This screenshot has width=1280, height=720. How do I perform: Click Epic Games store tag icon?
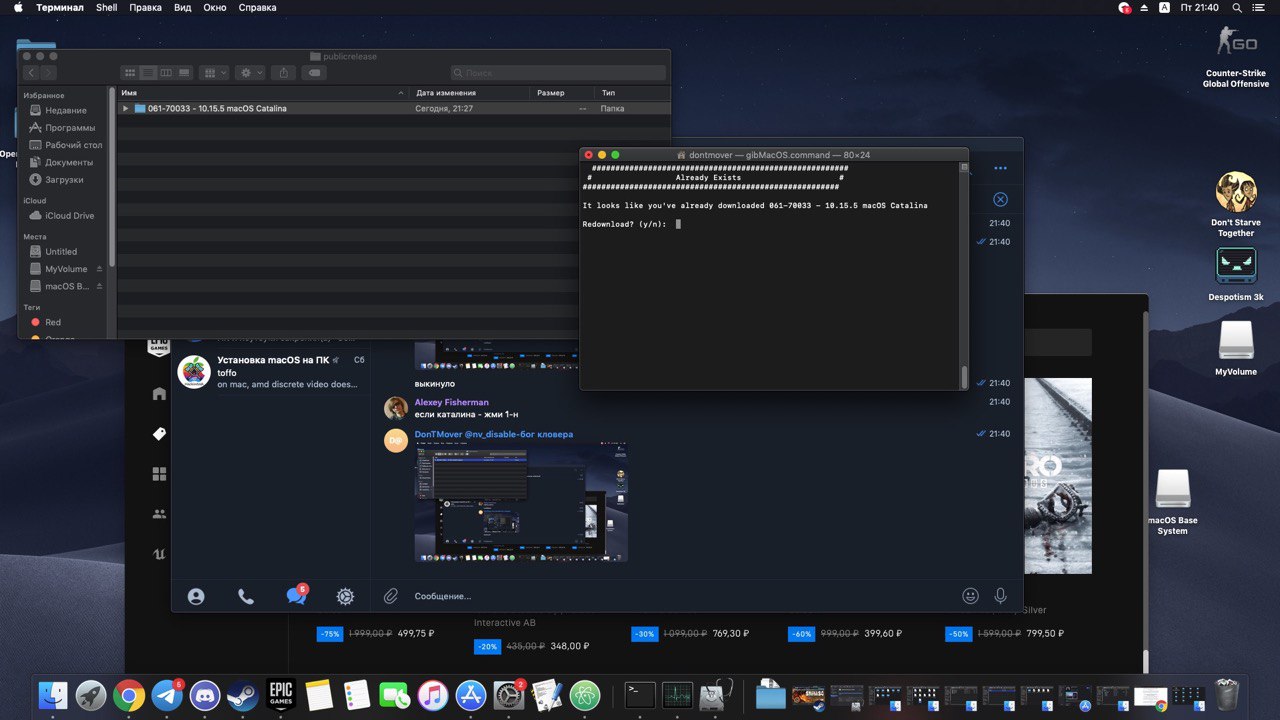coord(159,434)
